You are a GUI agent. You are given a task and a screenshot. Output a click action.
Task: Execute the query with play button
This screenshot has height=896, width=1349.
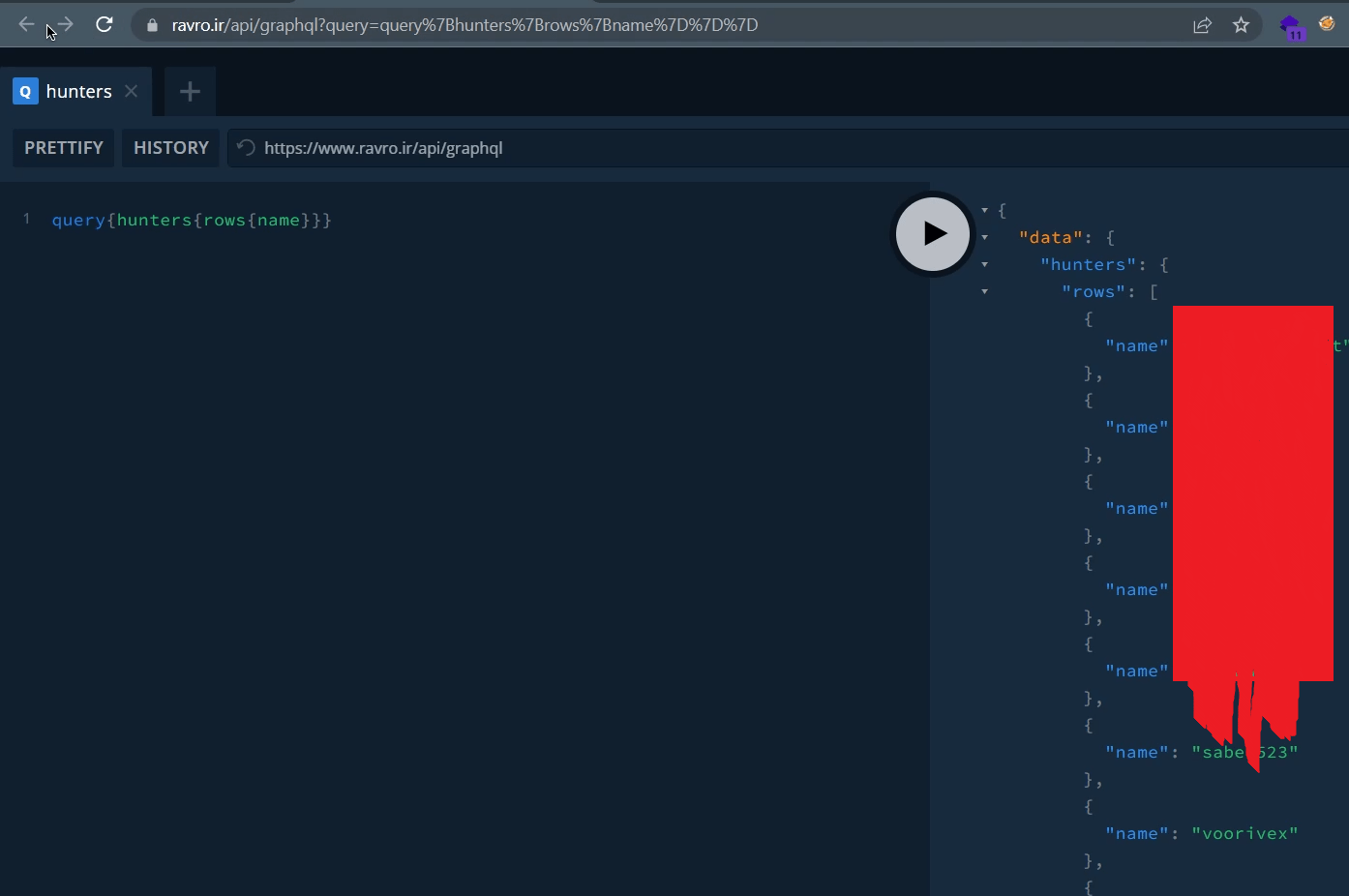[x=933, y=233]
